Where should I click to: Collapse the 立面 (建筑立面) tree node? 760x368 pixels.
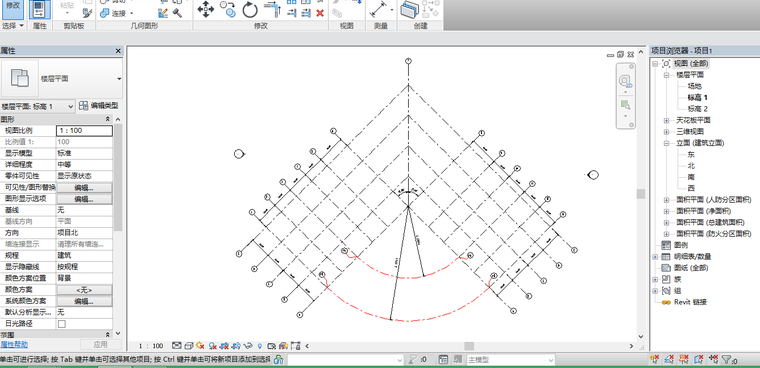666,143
